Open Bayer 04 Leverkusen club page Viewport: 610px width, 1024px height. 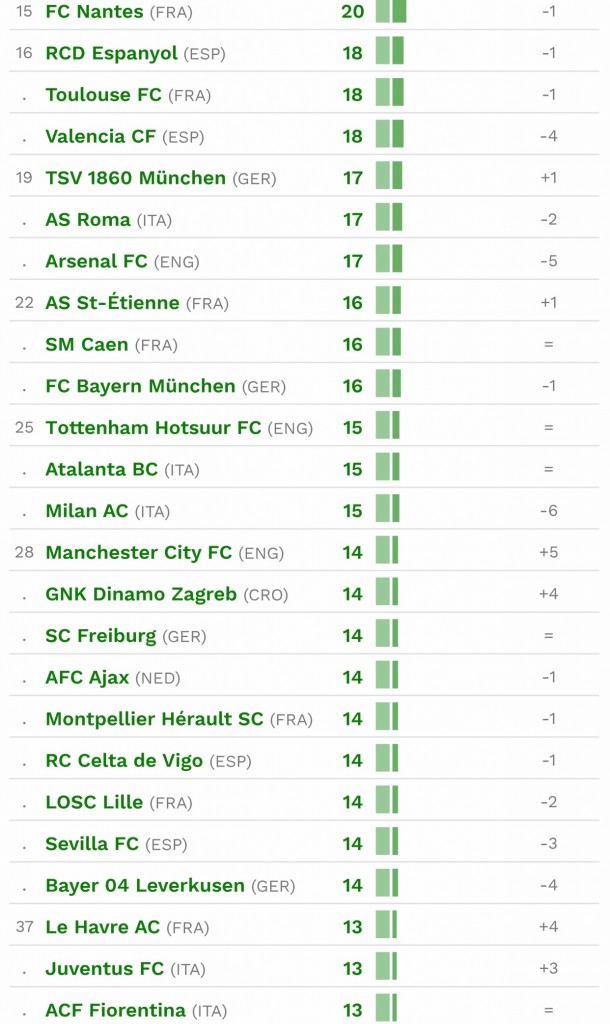click(144, 886)
